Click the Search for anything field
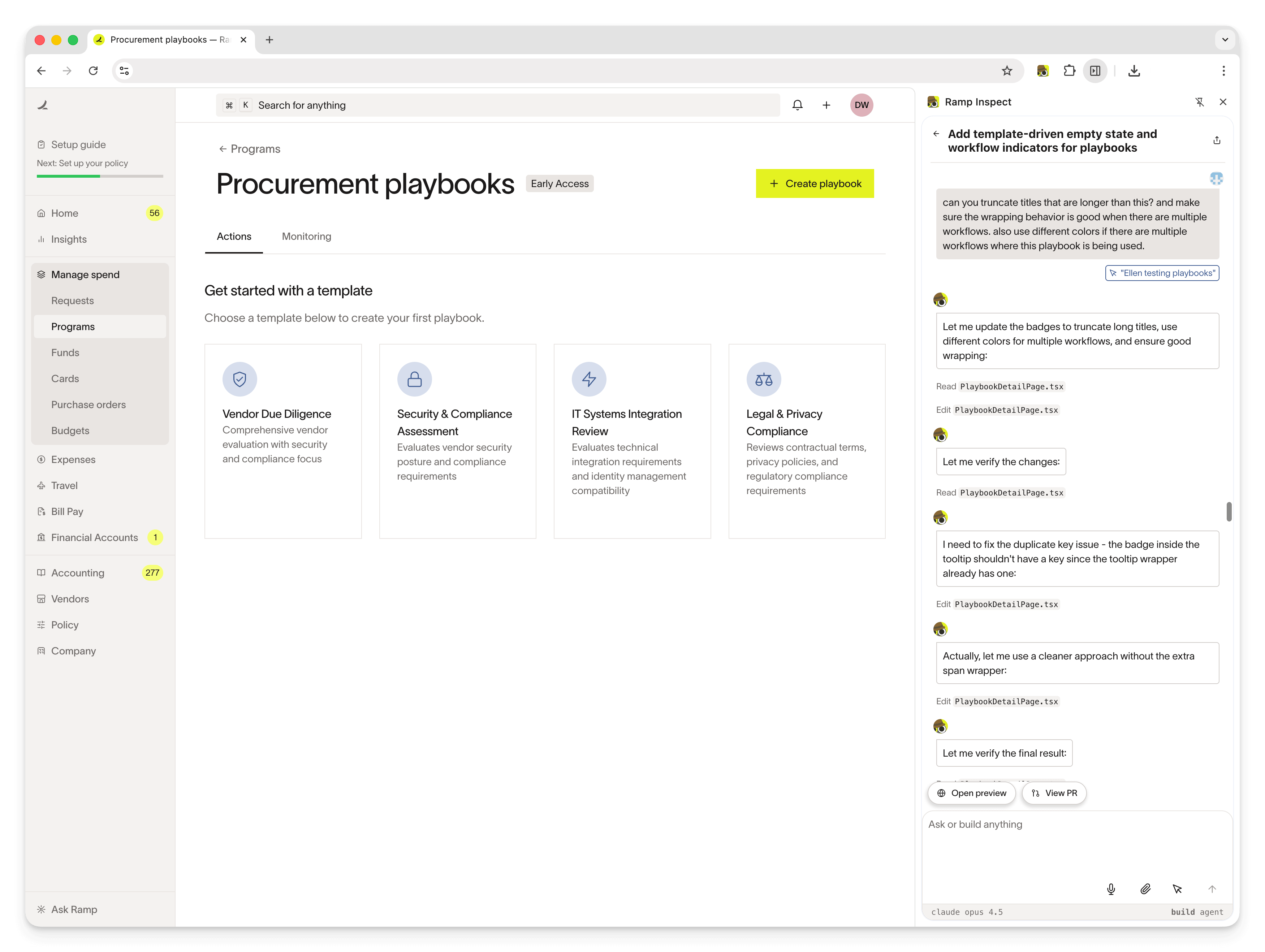This screenshot has width=1265, height=952. (497, 105)
